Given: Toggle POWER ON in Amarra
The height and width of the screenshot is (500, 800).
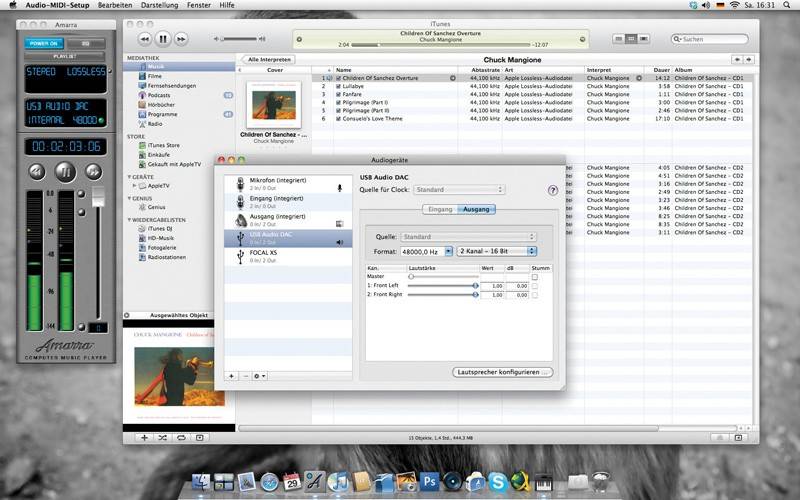Looking at the screenshot, I should click(44, 44).
